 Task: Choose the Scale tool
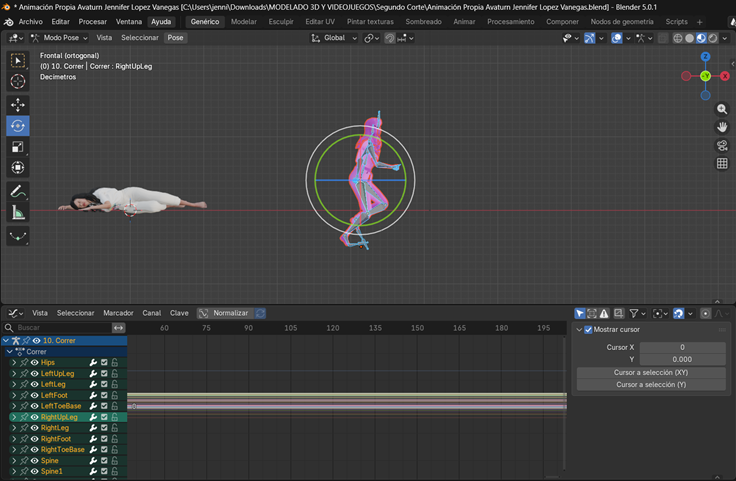coord(18,147)
